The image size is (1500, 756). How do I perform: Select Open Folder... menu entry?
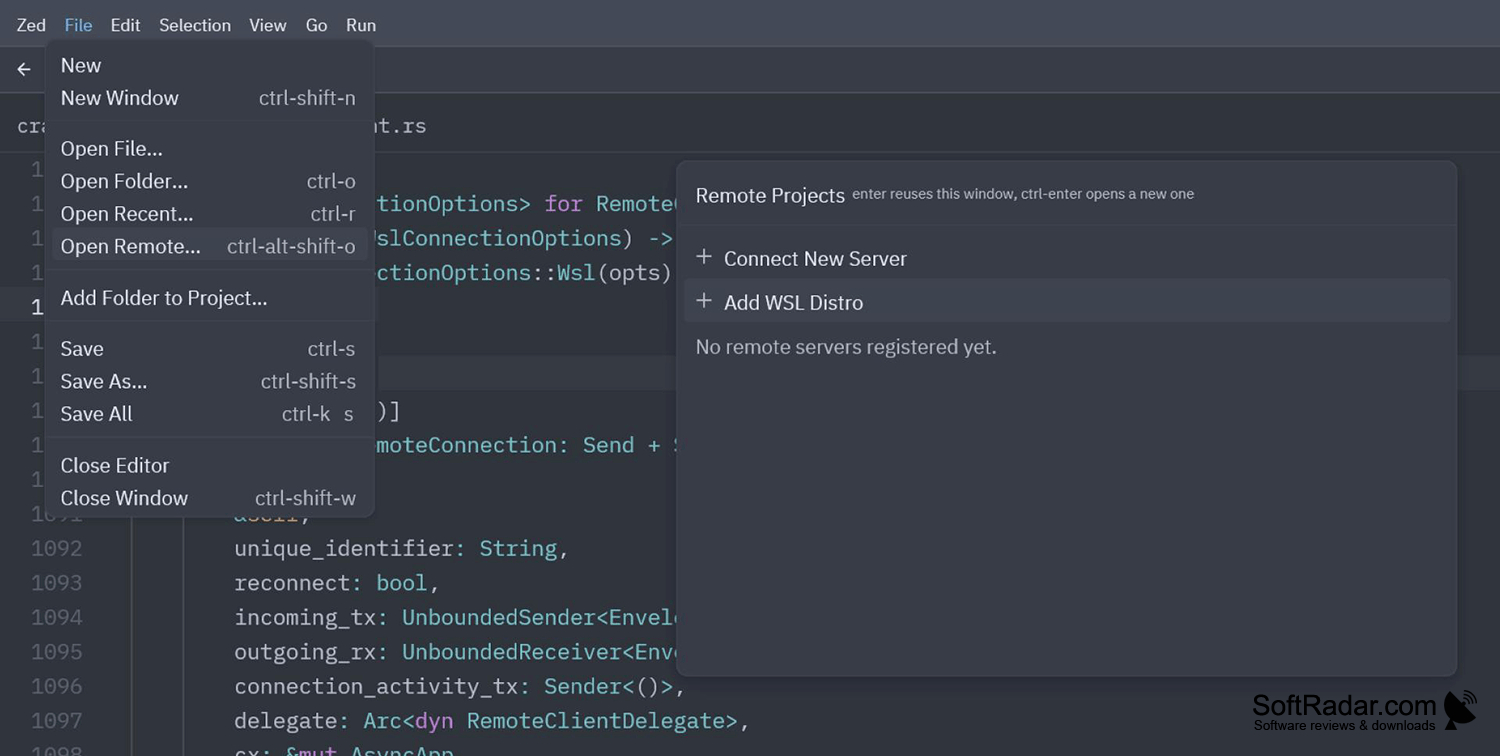click(210, 181)
